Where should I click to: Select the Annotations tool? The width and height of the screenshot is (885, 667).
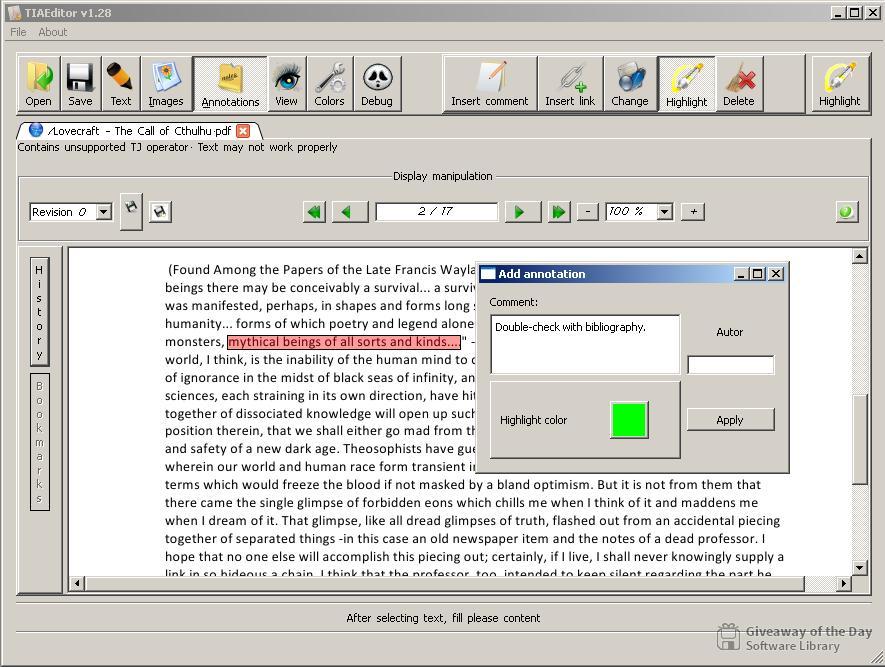pyautogui.click(x=230, y=84)
